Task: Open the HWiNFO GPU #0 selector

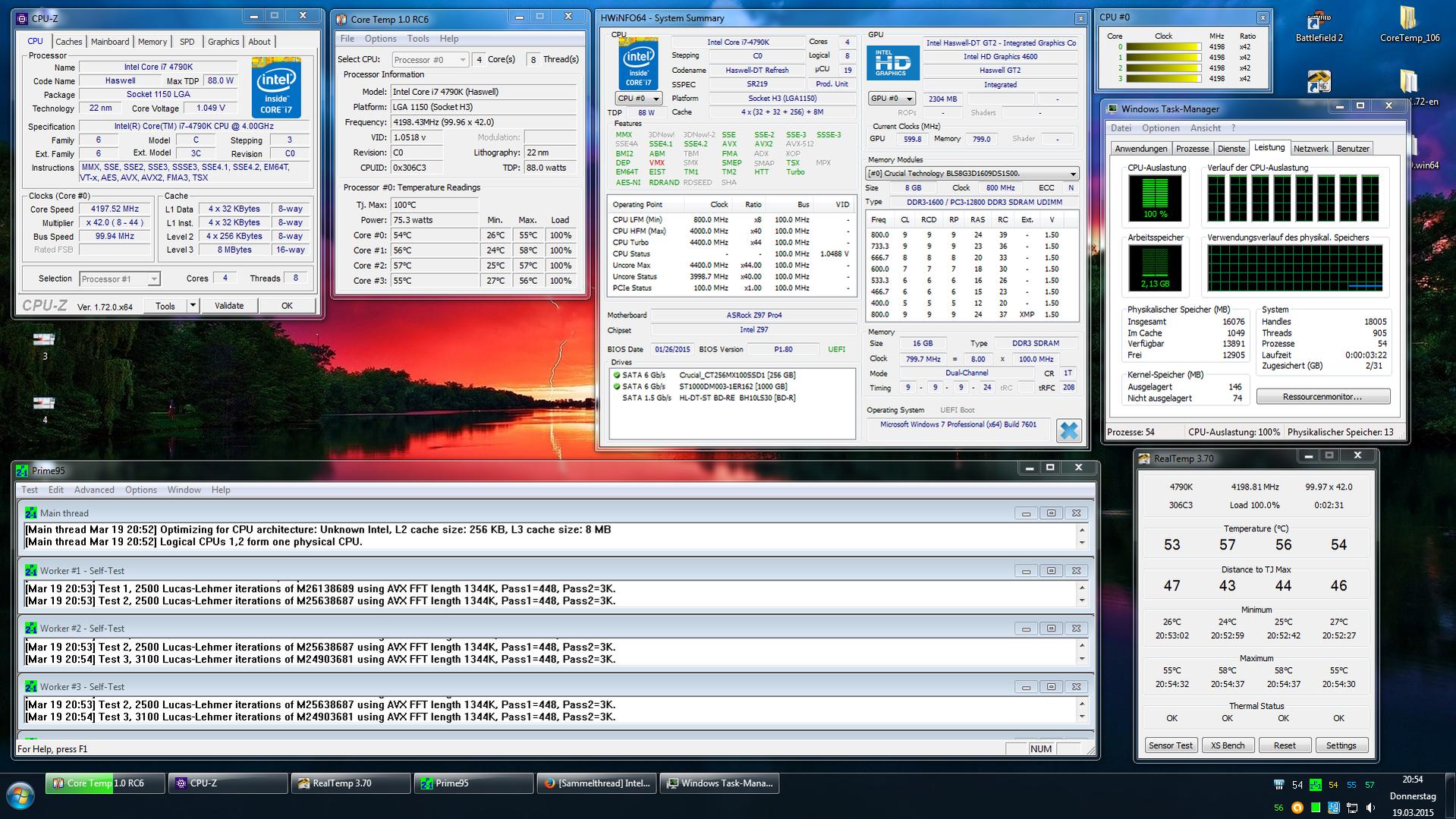Action: [x=891, y=99]
